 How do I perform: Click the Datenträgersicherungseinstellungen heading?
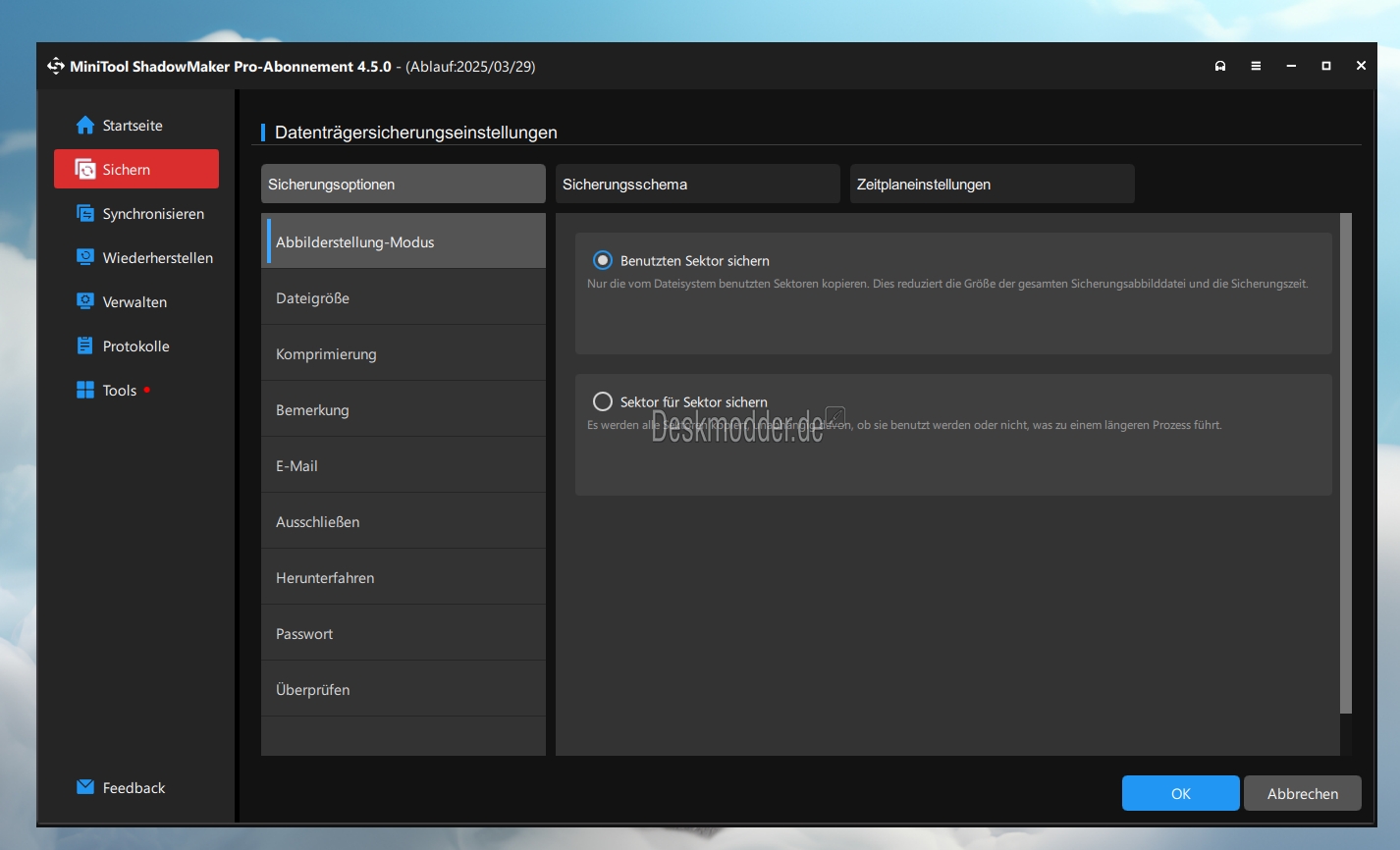click(416, 132)
